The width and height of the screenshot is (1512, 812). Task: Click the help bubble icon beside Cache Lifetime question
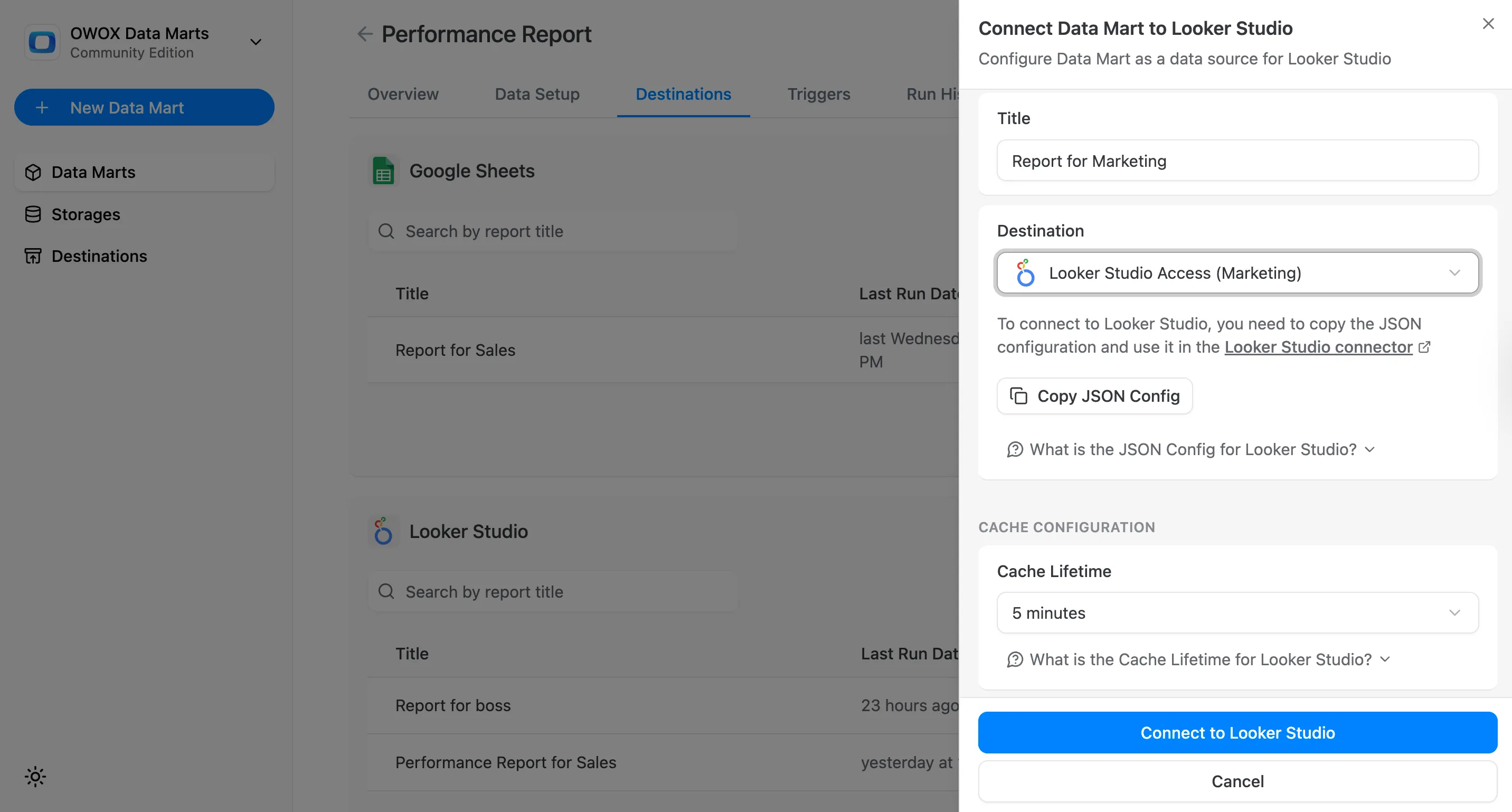tap(1015, 660)
